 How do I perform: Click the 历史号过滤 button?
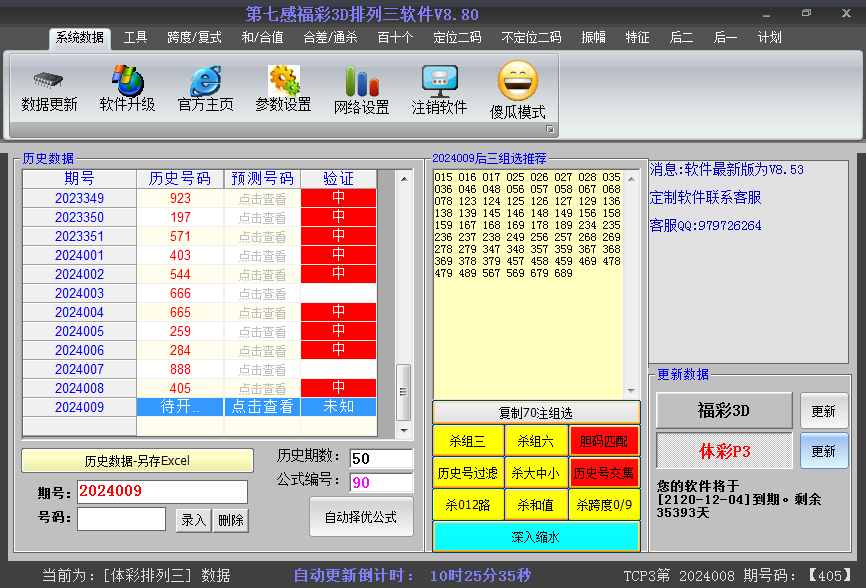click(x=468, y=473)
